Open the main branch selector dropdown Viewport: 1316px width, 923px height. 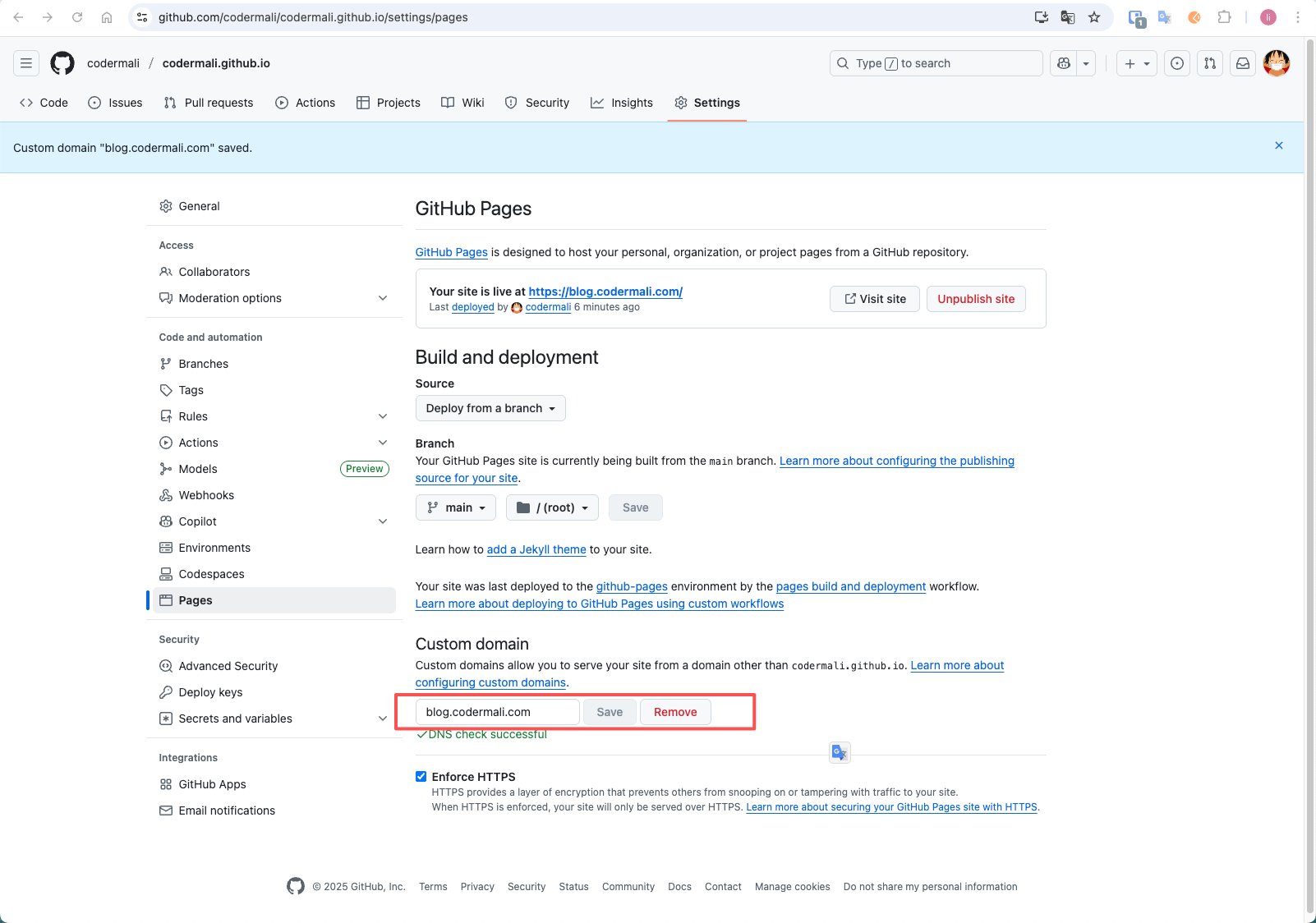click(456, 507)
